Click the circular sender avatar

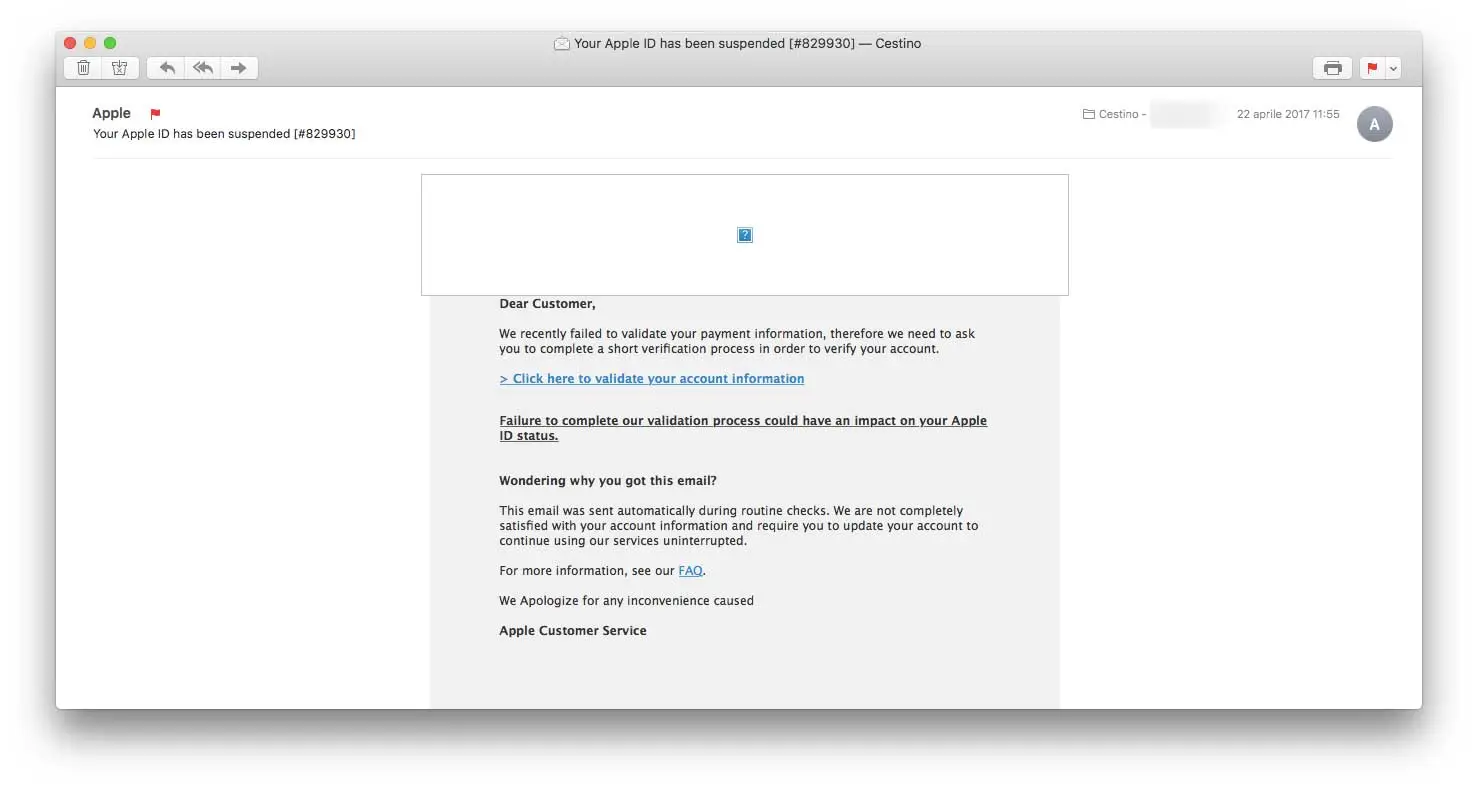click(1375, 124)
